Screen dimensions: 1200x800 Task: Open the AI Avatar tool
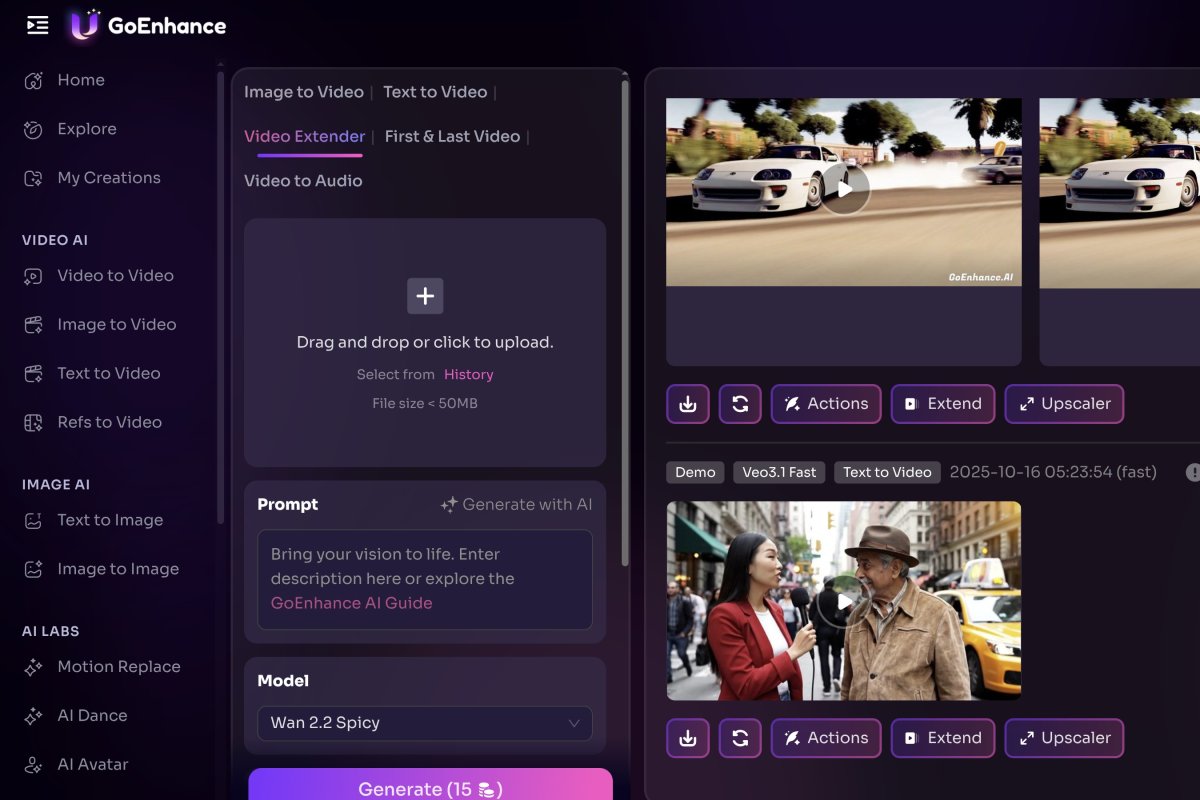pyautogui.click(x=93, y=764)
